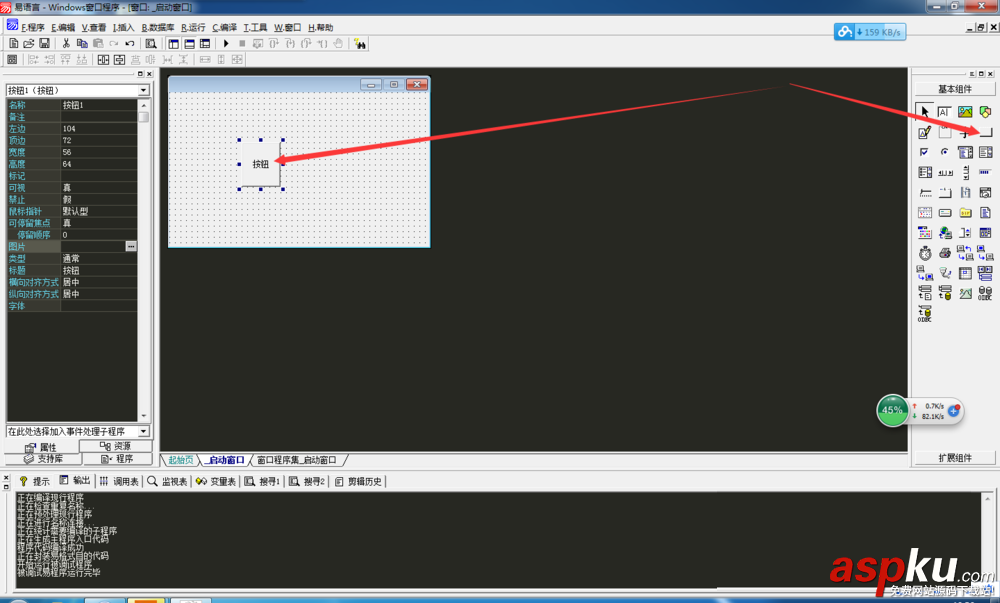Select the progress bar component icon

(x=985, y=172)
